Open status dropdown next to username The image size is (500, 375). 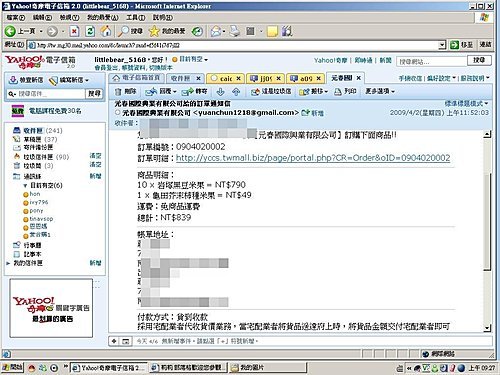[x=206, y=60]
